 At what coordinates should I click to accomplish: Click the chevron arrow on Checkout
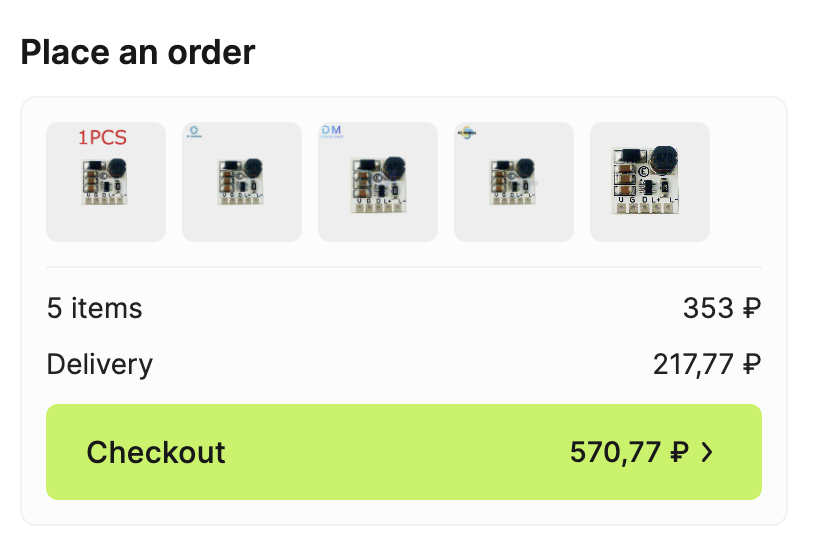point(707,452)
